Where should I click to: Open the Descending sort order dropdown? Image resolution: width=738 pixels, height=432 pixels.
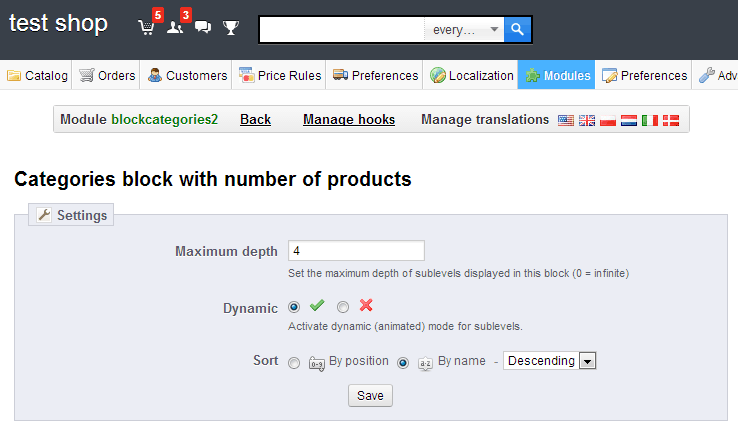coord(550,361)
